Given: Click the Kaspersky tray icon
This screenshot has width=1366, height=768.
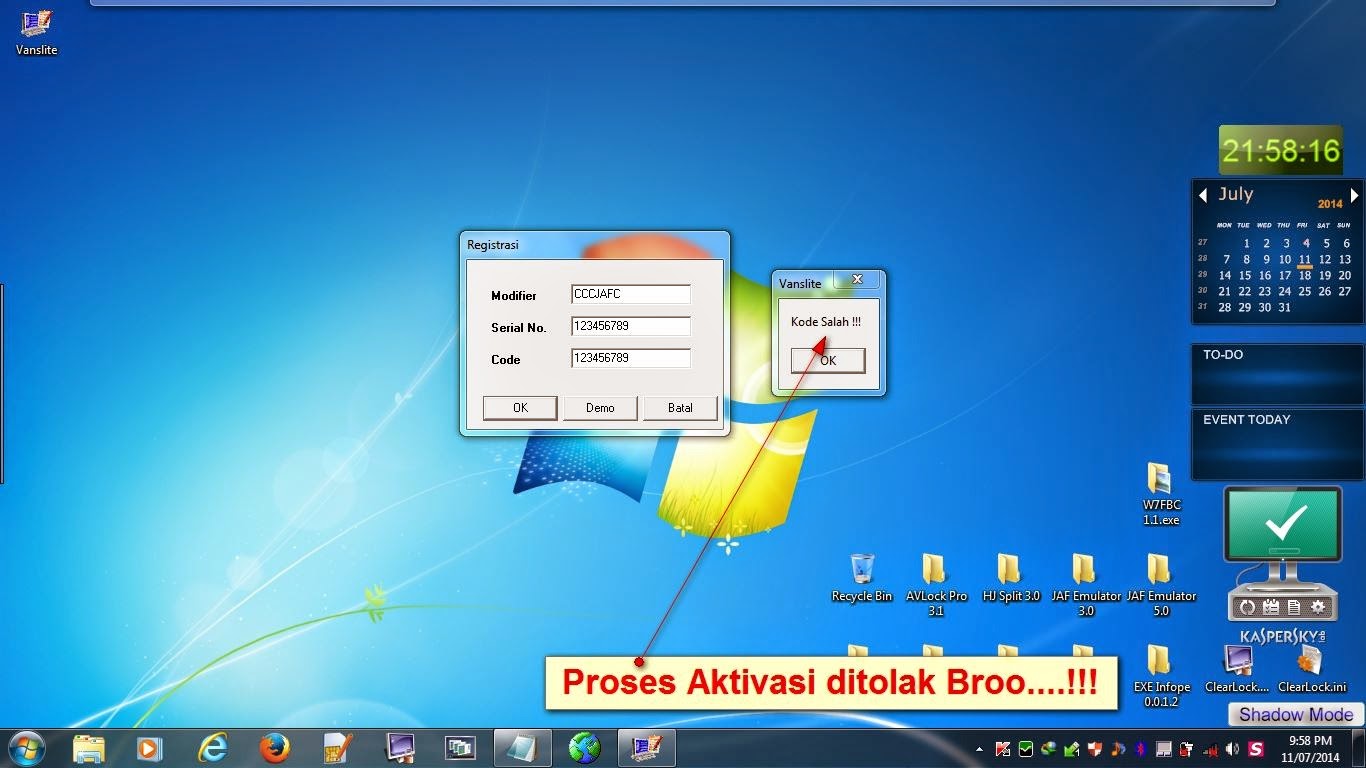Looking at the screenshot, I should tap(1002, 749).
